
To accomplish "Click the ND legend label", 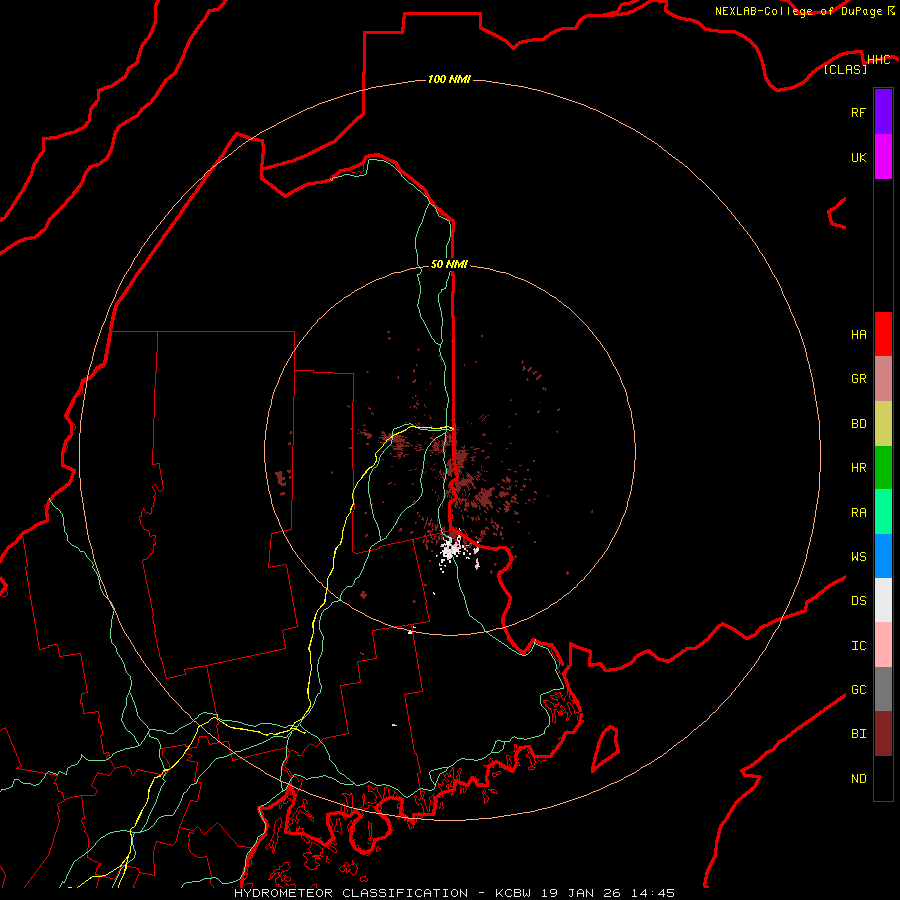I will (858, 779).
